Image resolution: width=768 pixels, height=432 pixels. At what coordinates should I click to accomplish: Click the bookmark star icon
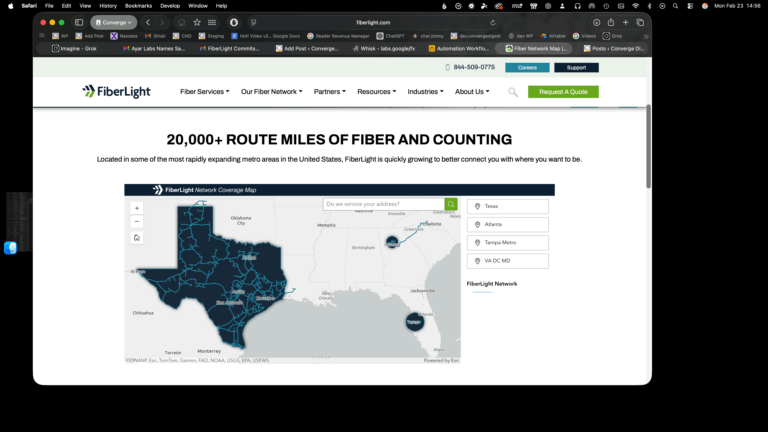pos(197,23)
